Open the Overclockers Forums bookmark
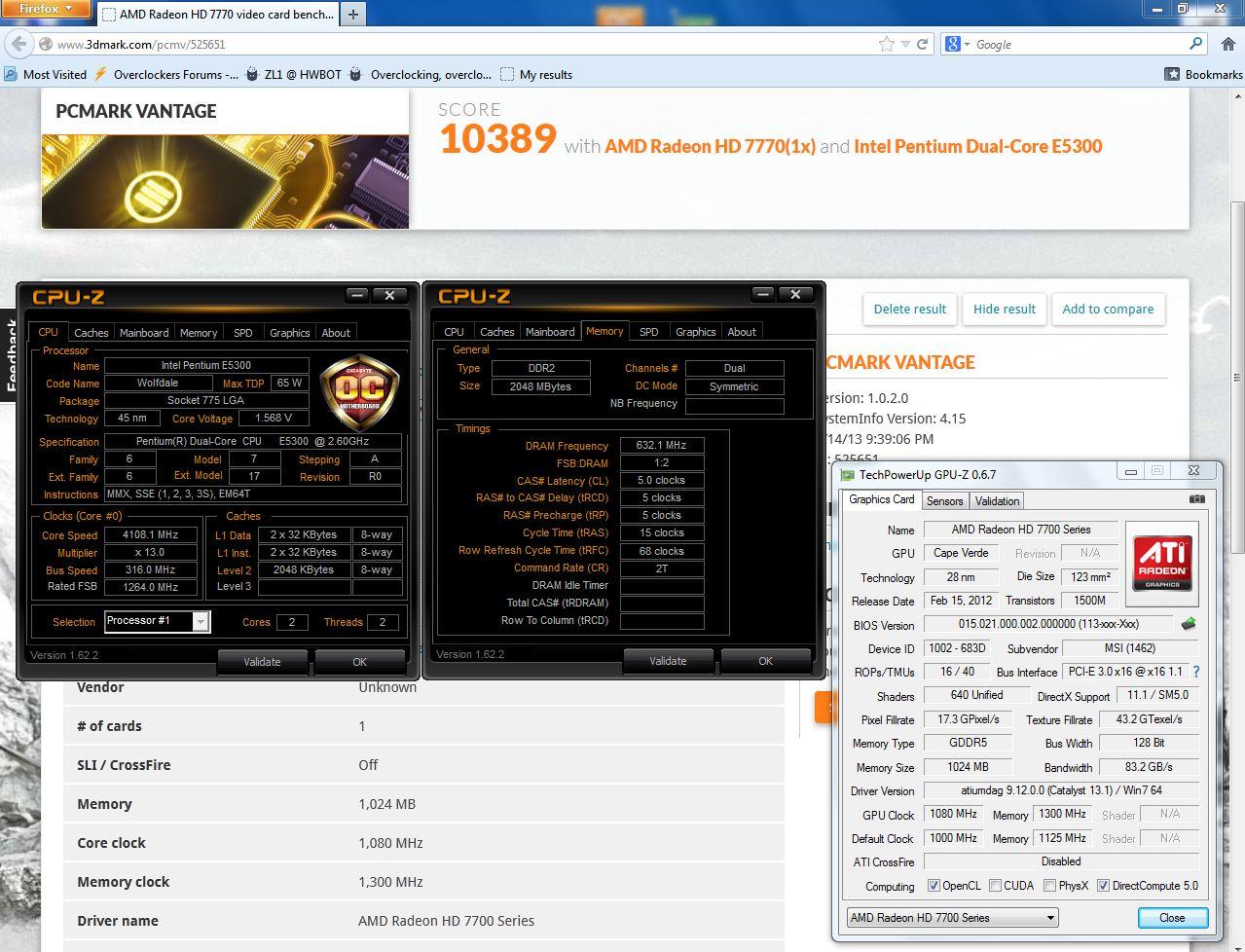The height and width of the screenshot is (952, 1245). (x=166, y=74)
